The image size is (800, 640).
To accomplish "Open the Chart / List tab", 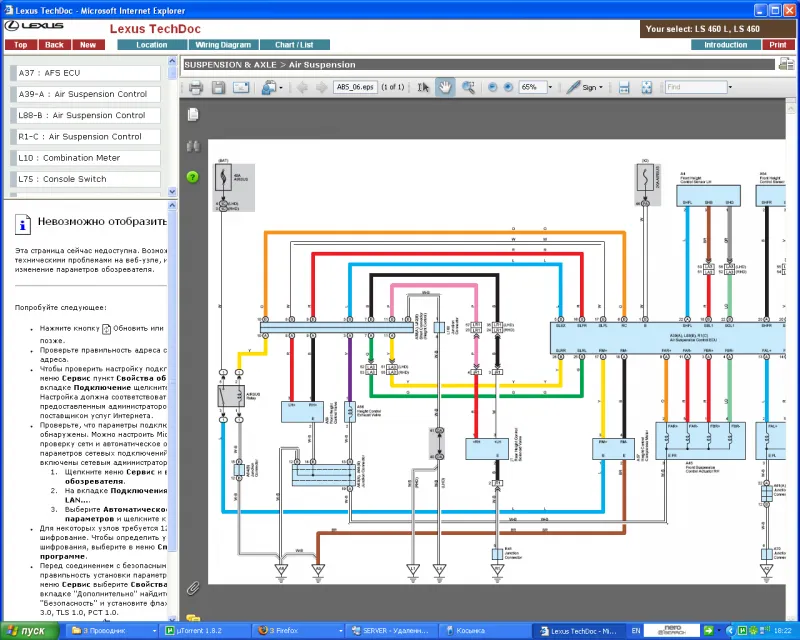I will (x=294, y=45).
